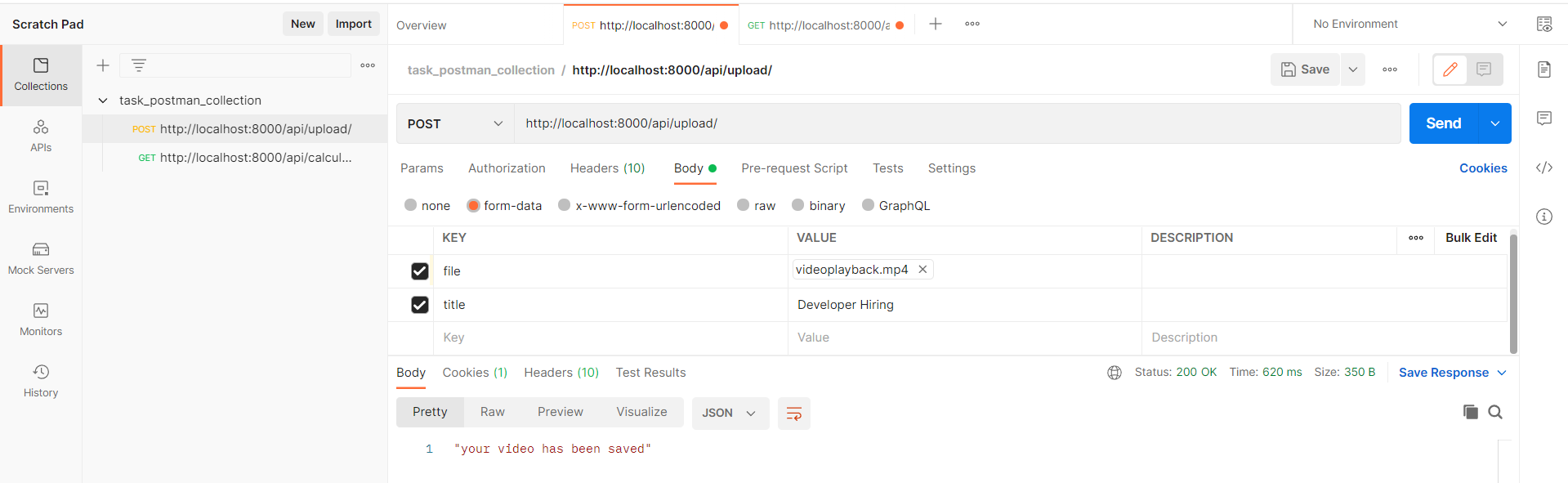The image size is (1568, 483).
Task: Open the form-data table three-dot column options
Action: (x=1416, y=238)
